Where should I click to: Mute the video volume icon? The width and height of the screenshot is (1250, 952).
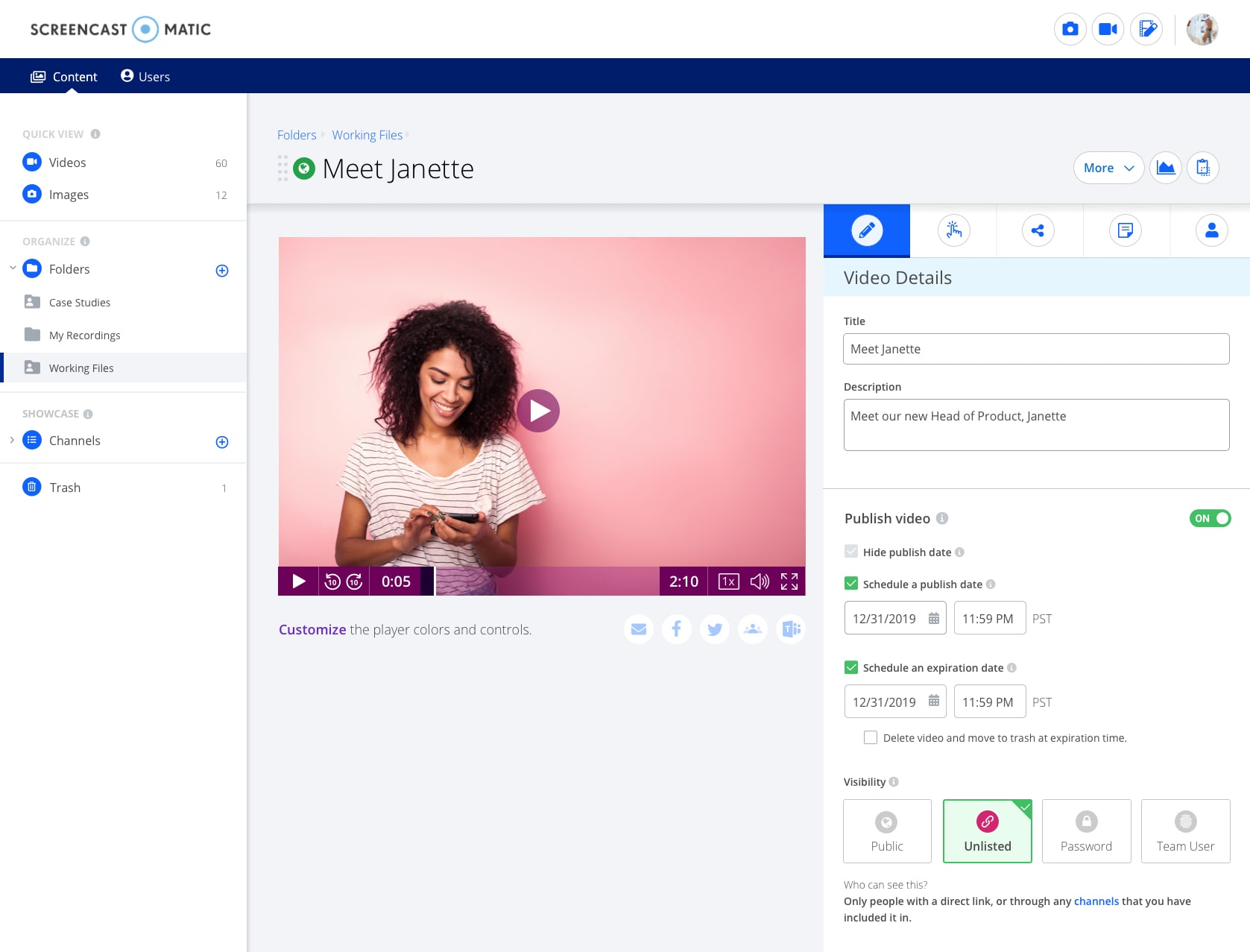pos(760,581)
